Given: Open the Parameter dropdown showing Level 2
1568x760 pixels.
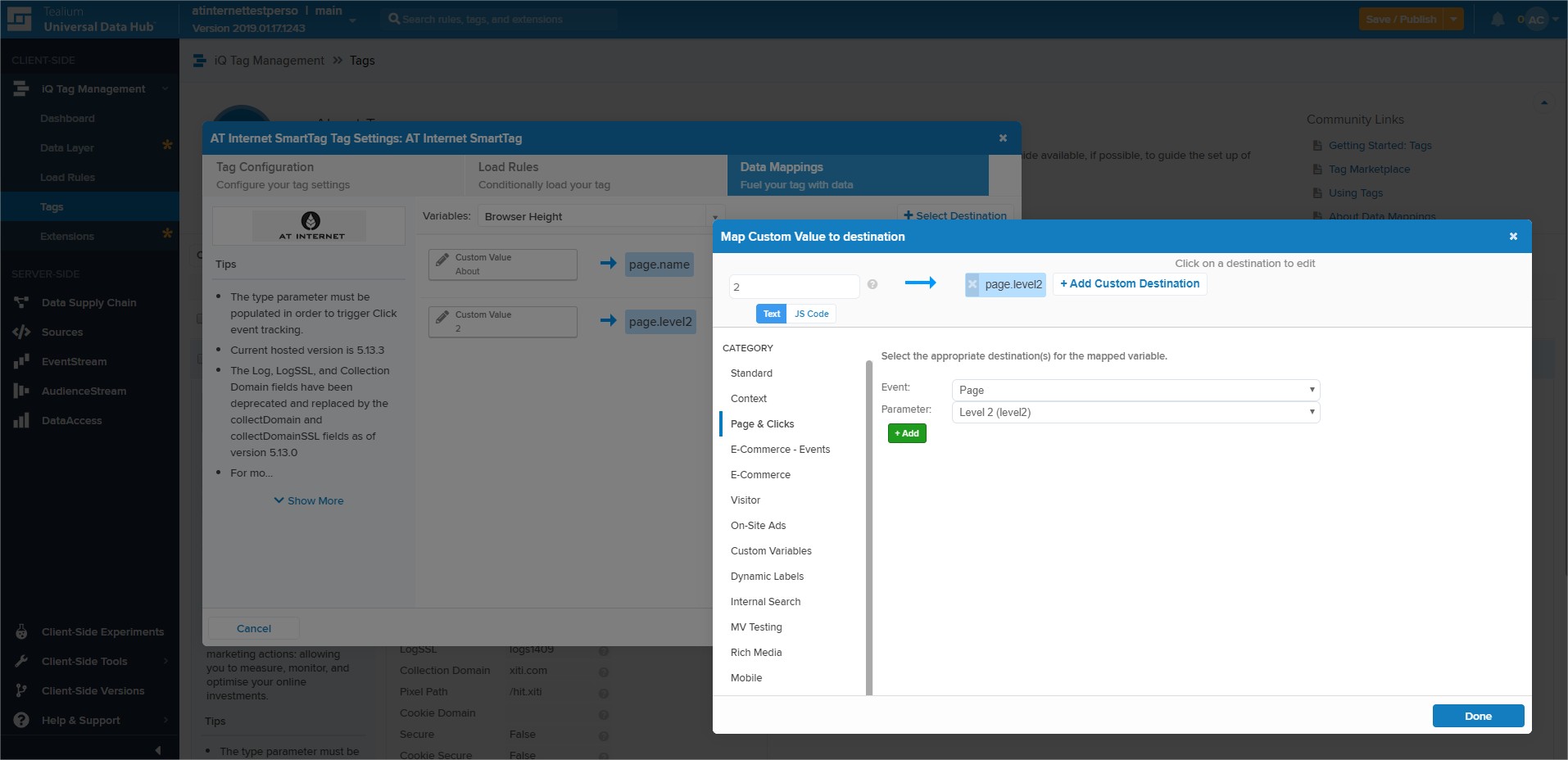Looking at the screenshot, I should (x=1135, y=412).
